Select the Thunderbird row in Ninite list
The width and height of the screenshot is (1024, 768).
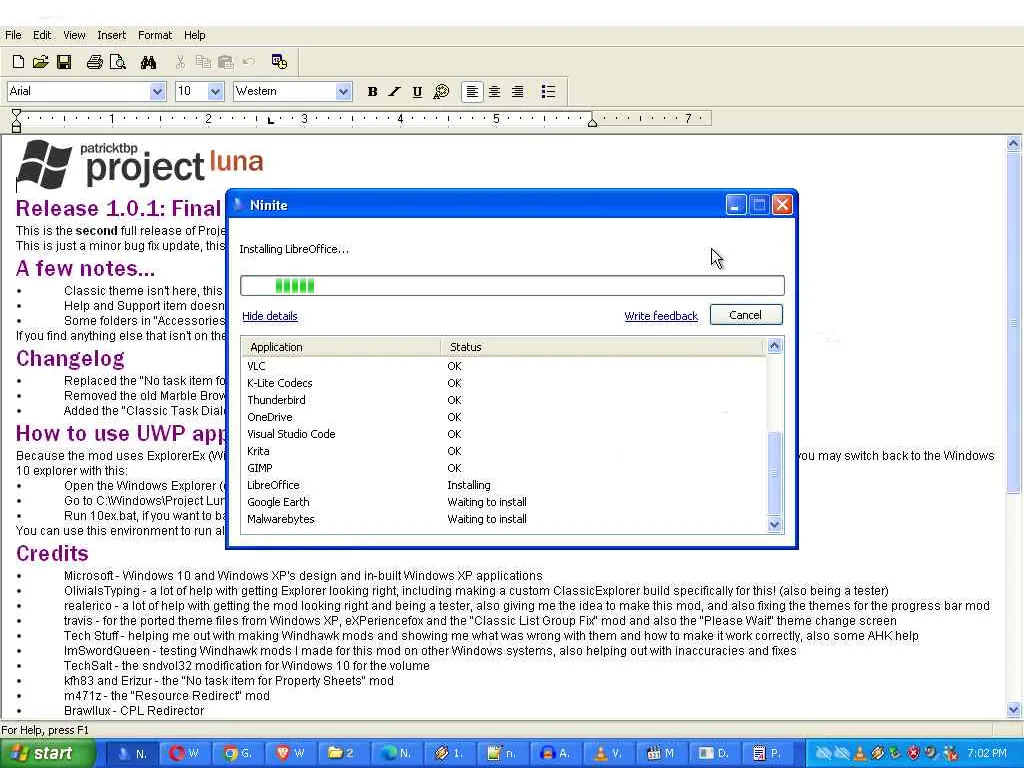504,400
